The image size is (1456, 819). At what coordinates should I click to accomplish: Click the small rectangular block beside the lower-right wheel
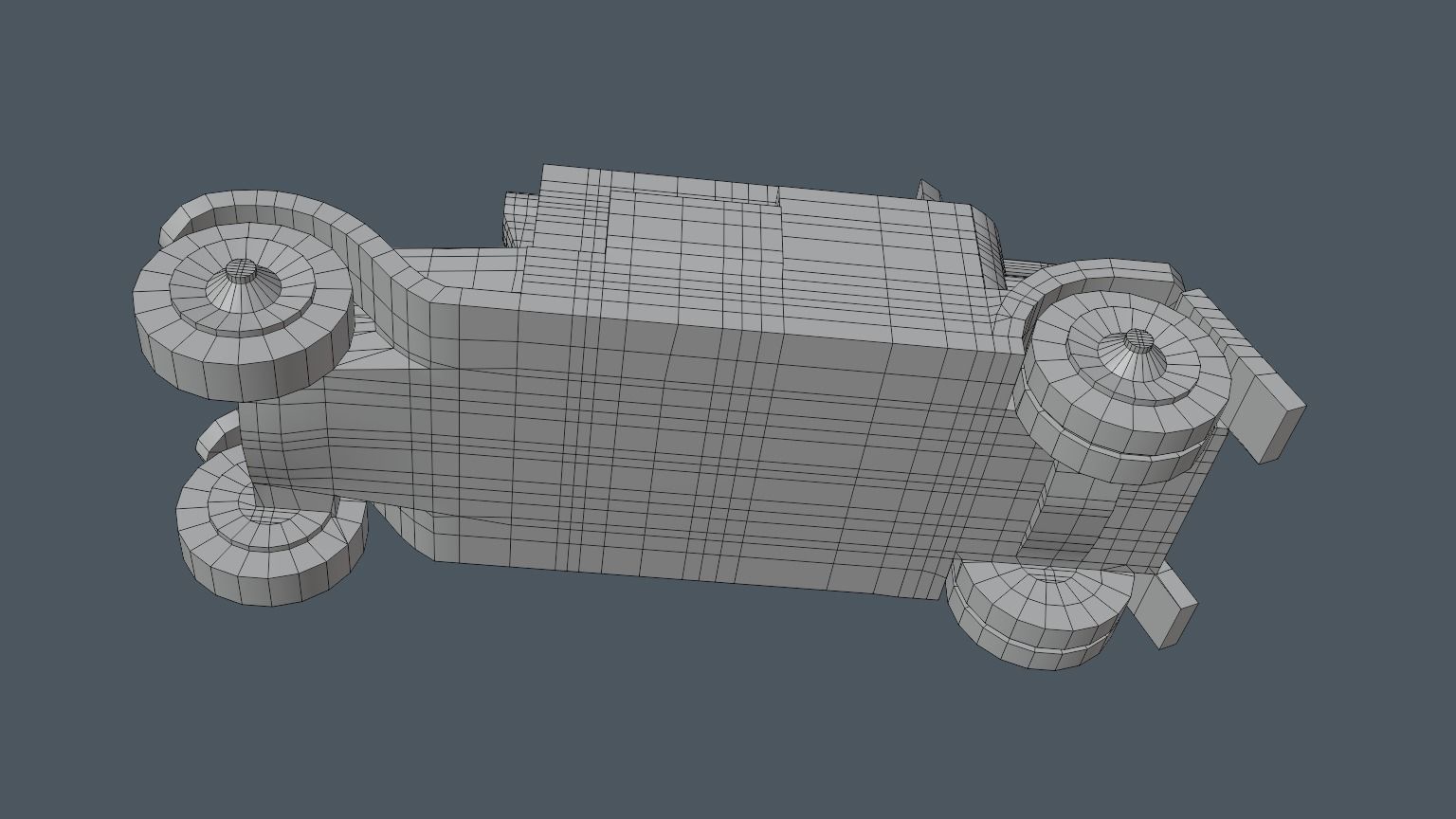pyautogui.click(x=1165, y=608)
